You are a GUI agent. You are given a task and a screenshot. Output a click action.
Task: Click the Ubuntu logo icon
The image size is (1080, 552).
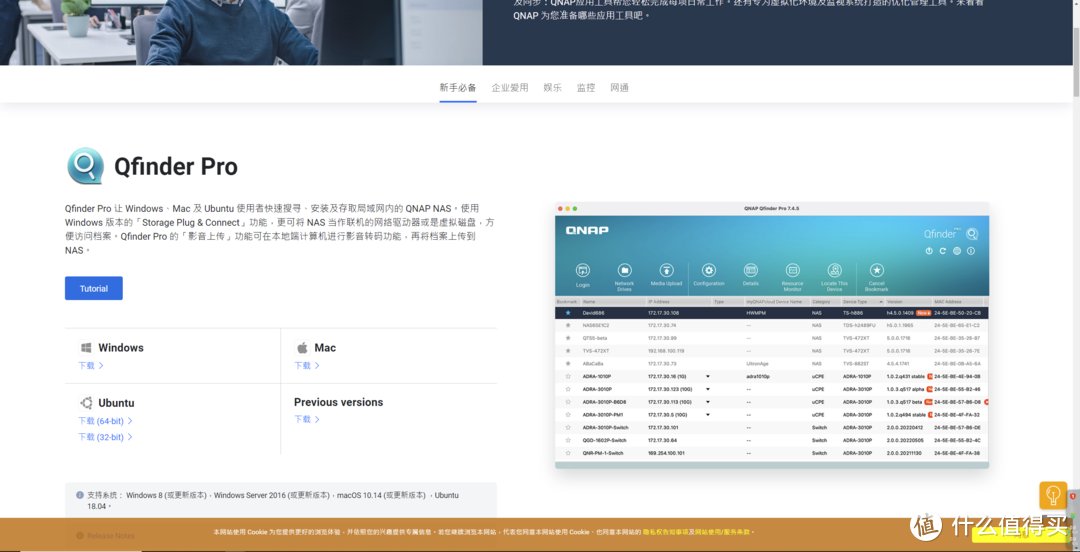(86, 403)
